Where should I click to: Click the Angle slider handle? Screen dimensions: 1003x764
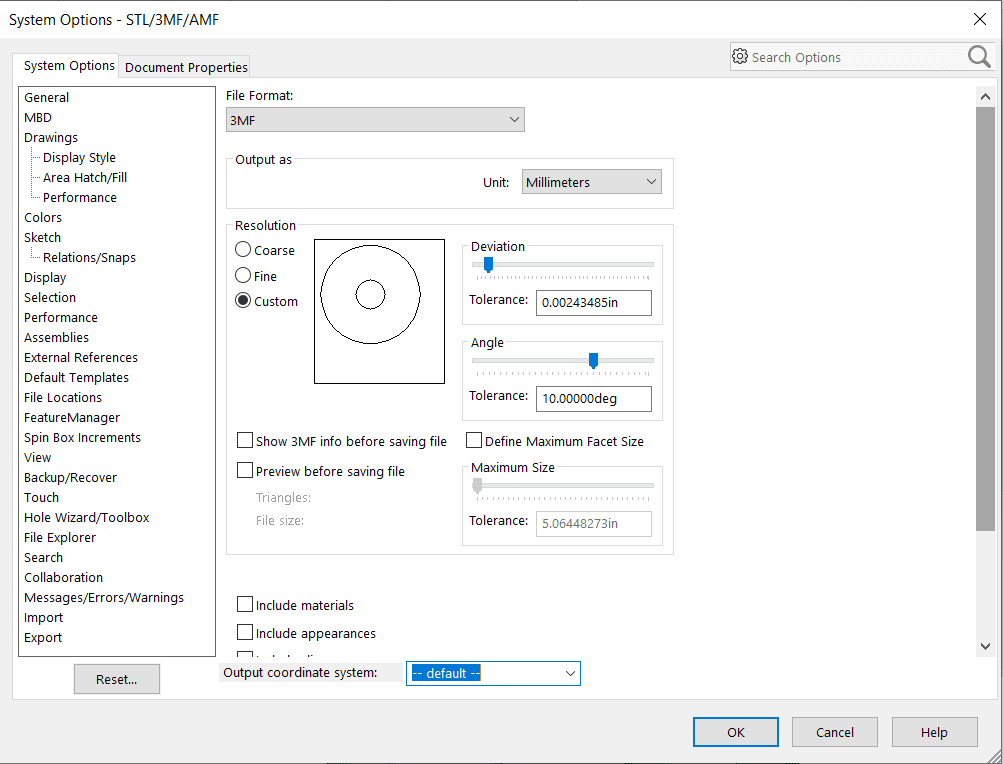click(x=593, y=360)
